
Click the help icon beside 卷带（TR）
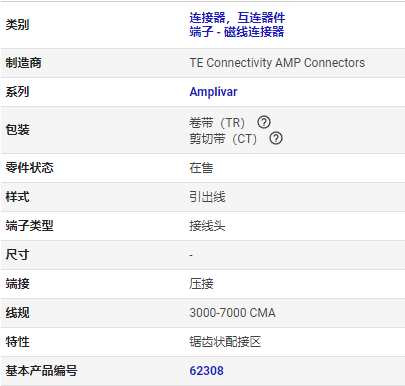pos(264,122)
